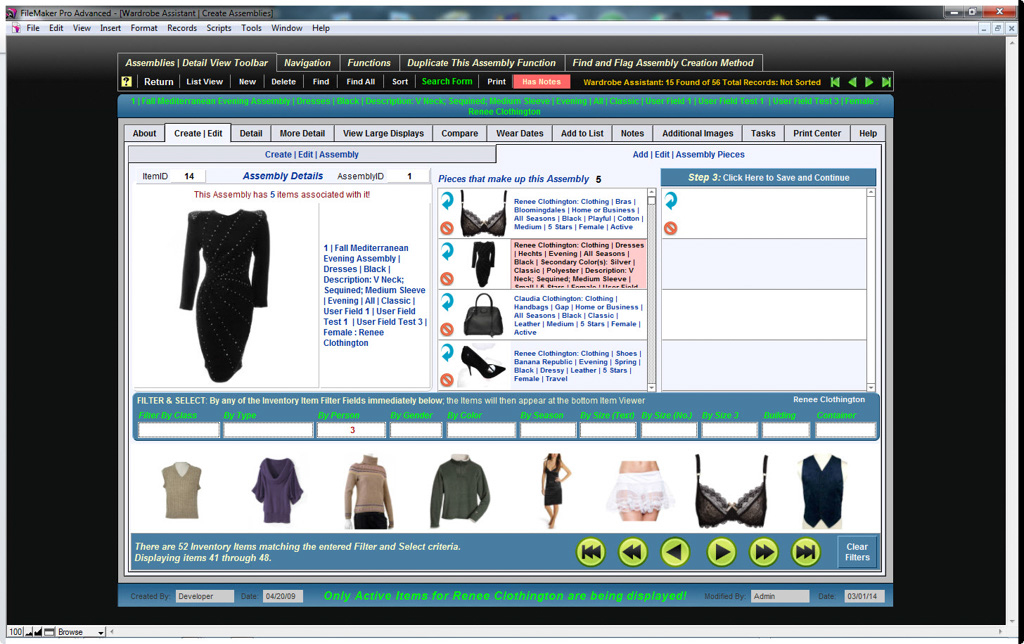
Task: Click the By Person filter field containing 3
Action: pos(351,430)
